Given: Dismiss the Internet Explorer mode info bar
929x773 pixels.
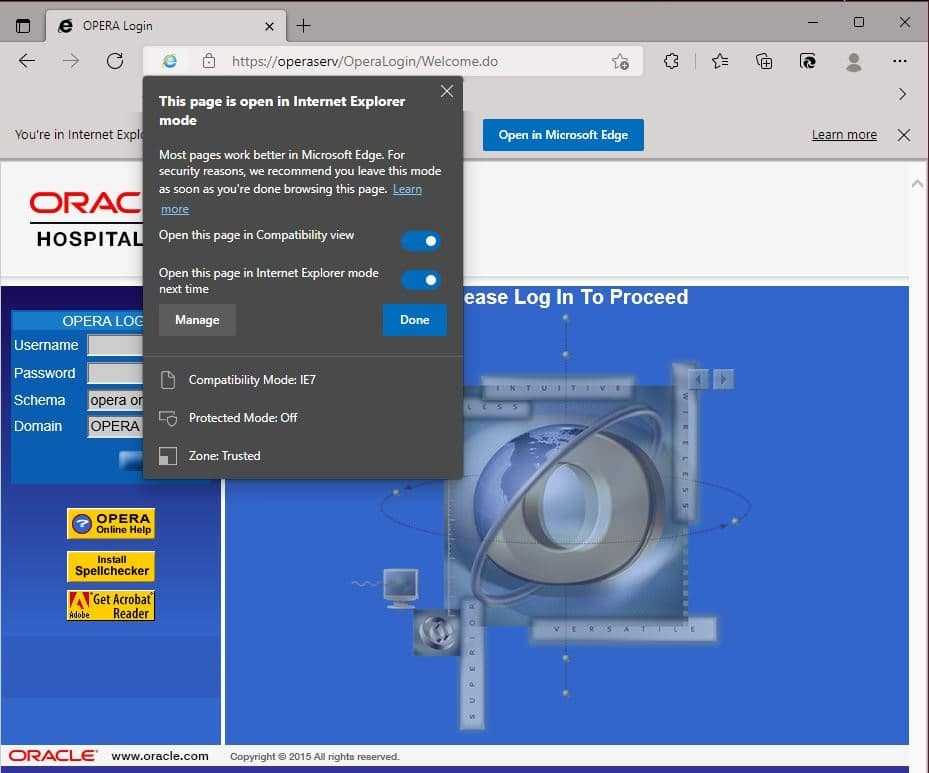Looking at the screenshot, I should coord(904,135).
